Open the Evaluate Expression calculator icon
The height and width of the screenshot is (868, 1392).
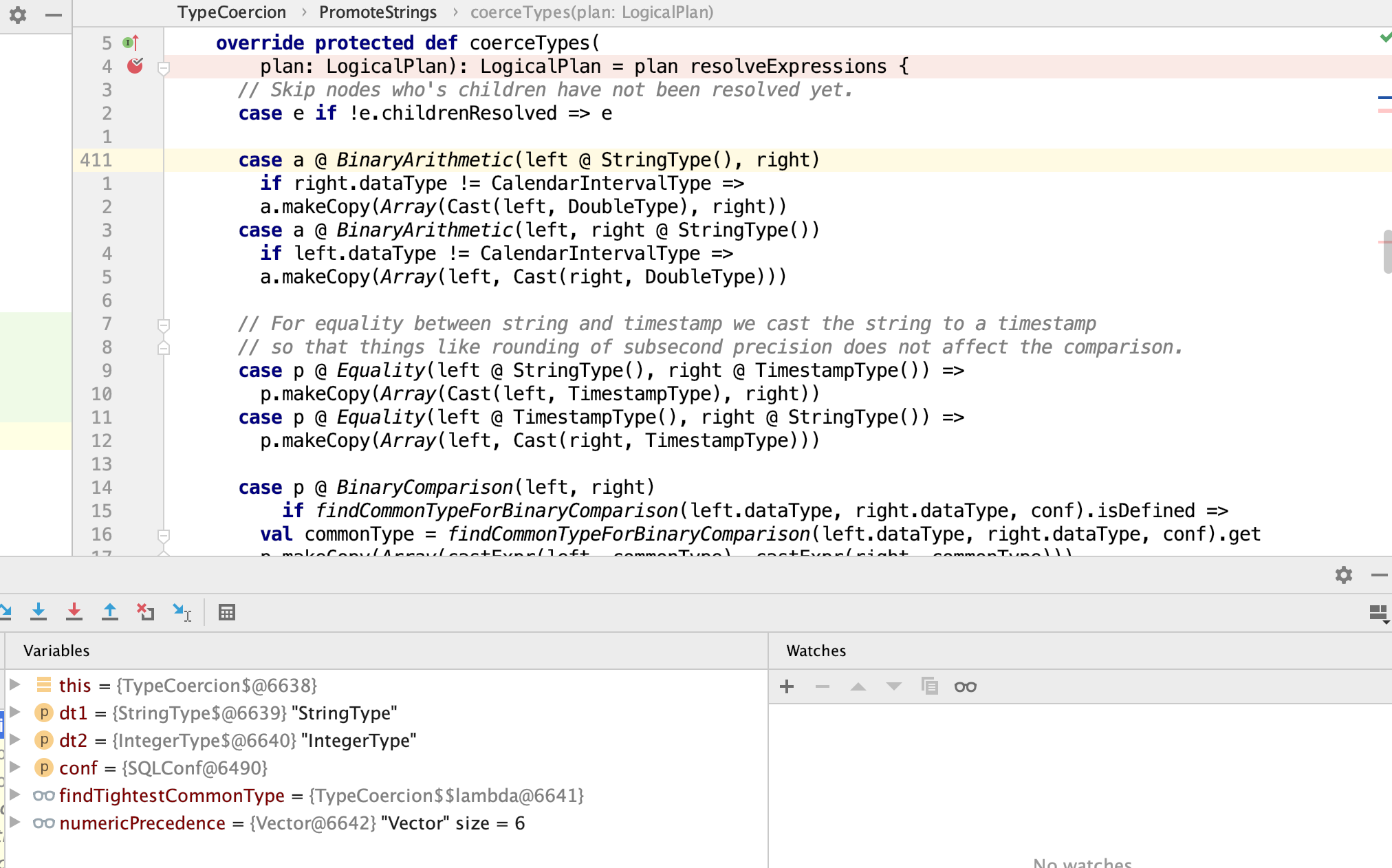[x=227, y=612]
